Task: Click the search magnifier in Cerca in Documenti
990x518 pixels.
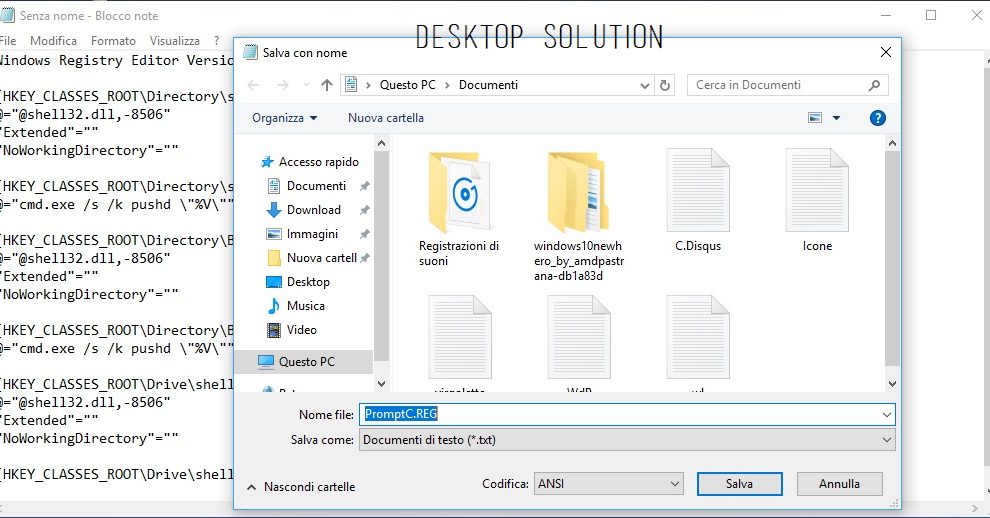Action: click(x=874, y=85)
